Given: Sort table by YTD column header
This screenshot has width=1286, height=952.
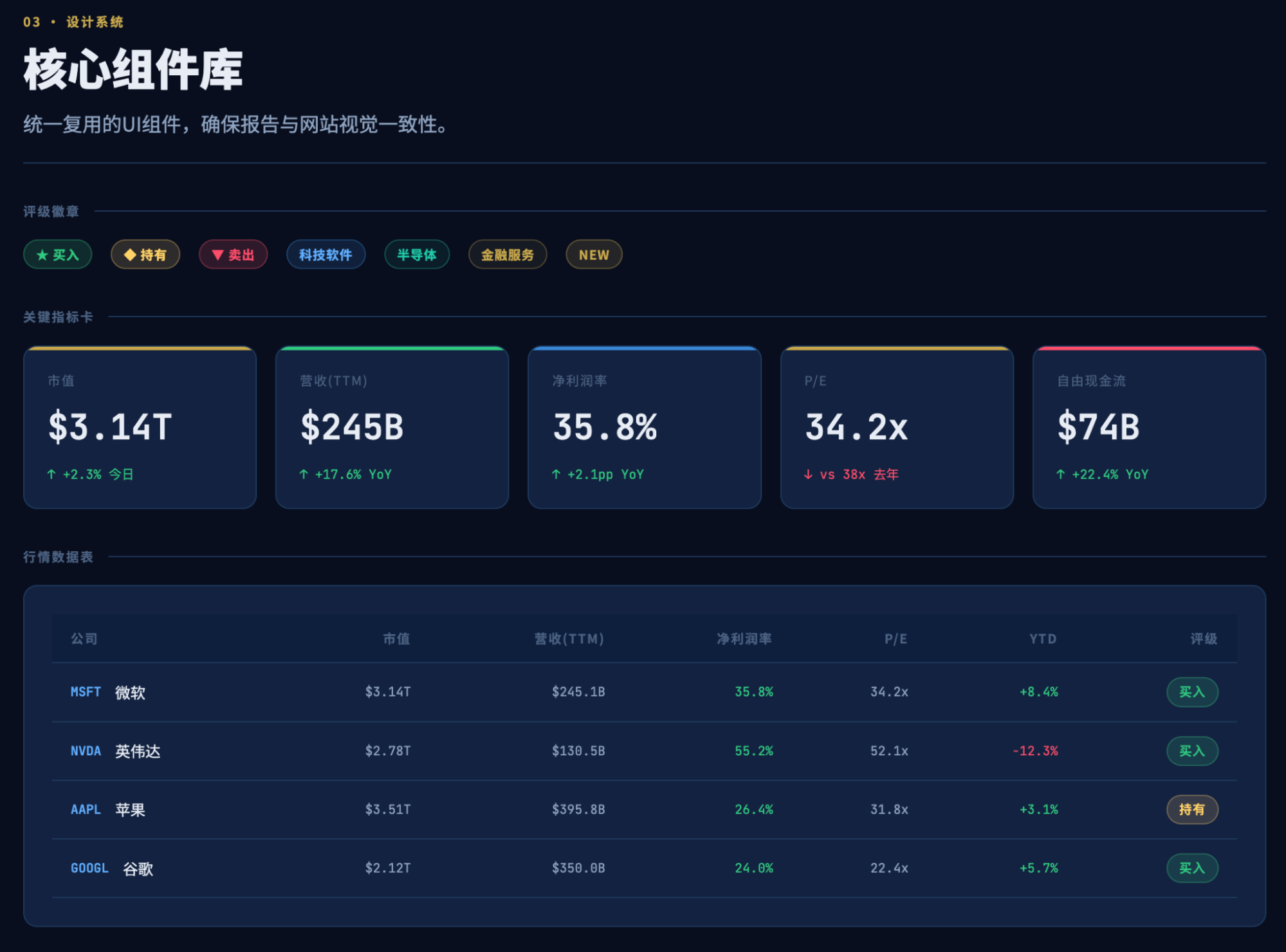Looking at the screenshot, I should pyautogui.click(x=1042, y=639).
